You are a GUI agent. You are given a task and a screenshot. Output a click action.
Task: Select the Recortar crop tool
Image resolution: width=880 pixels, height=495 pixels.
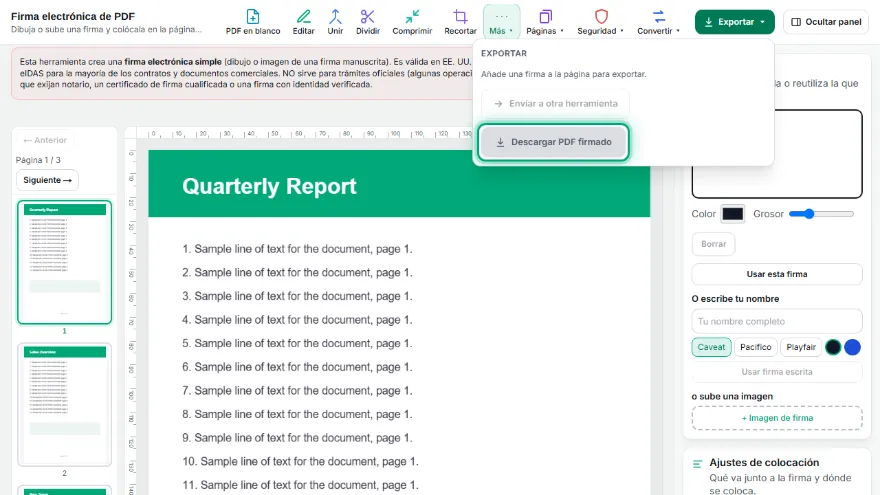point(460,22)
